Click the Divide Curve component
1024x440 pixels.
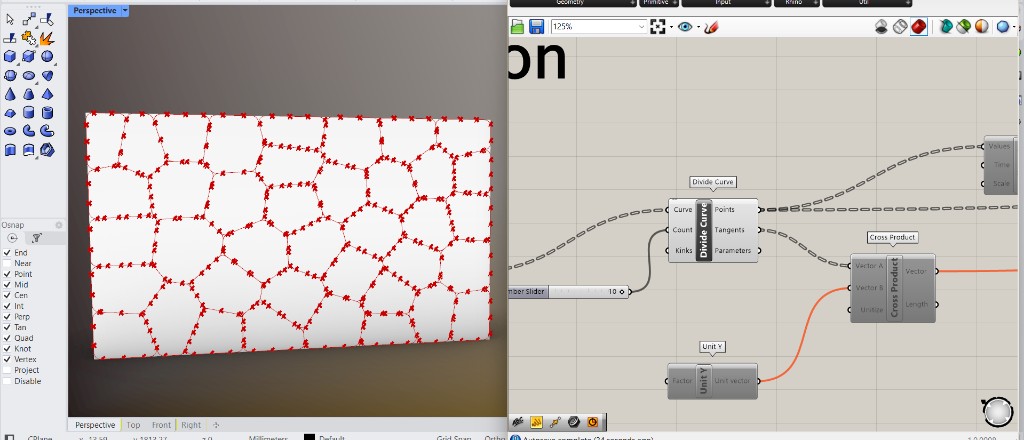[713, 230]
